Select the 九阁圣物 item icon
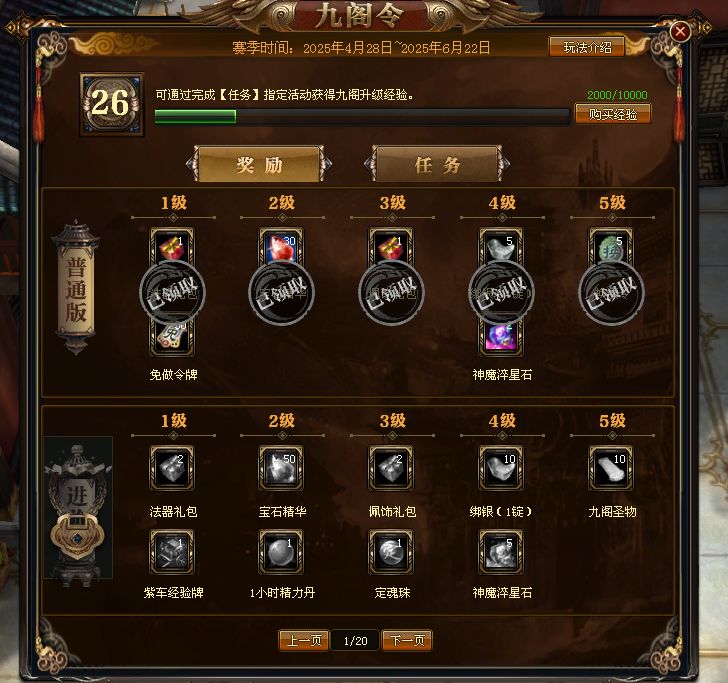The width and height of the screenshot is (728, 683). point(611,468)
